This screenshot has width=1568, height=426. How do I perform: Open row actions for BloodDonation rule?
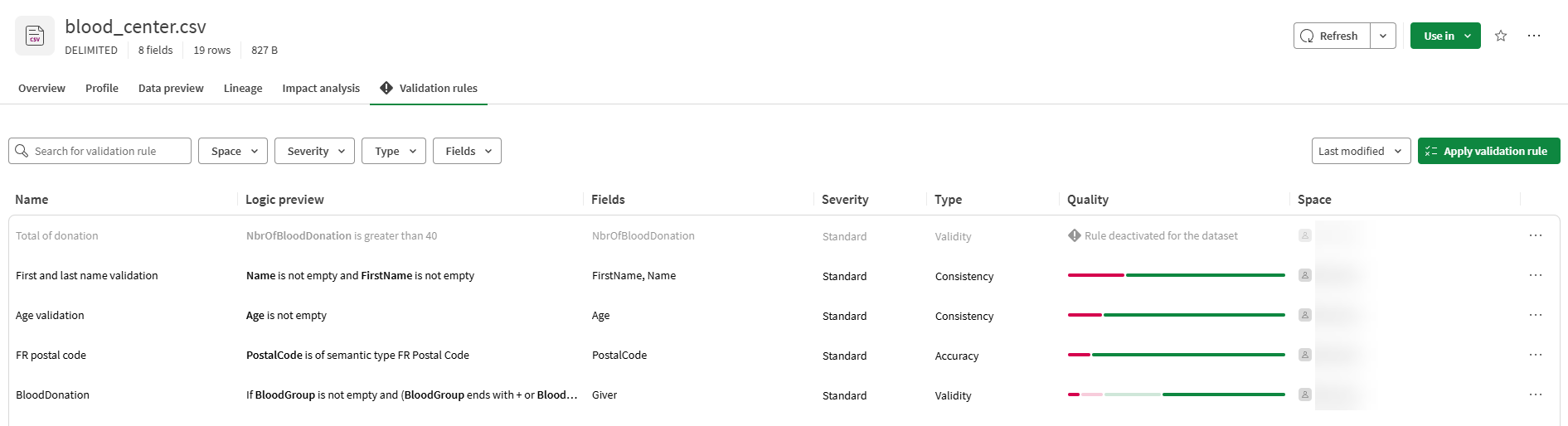coord(1536,395)
